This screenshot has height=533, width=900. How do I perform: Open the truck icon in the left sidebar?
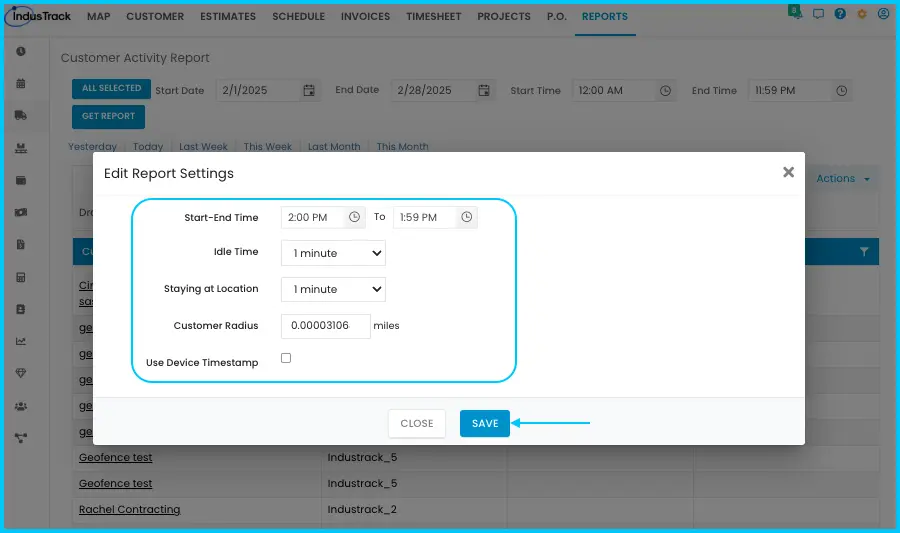[21, 115]
